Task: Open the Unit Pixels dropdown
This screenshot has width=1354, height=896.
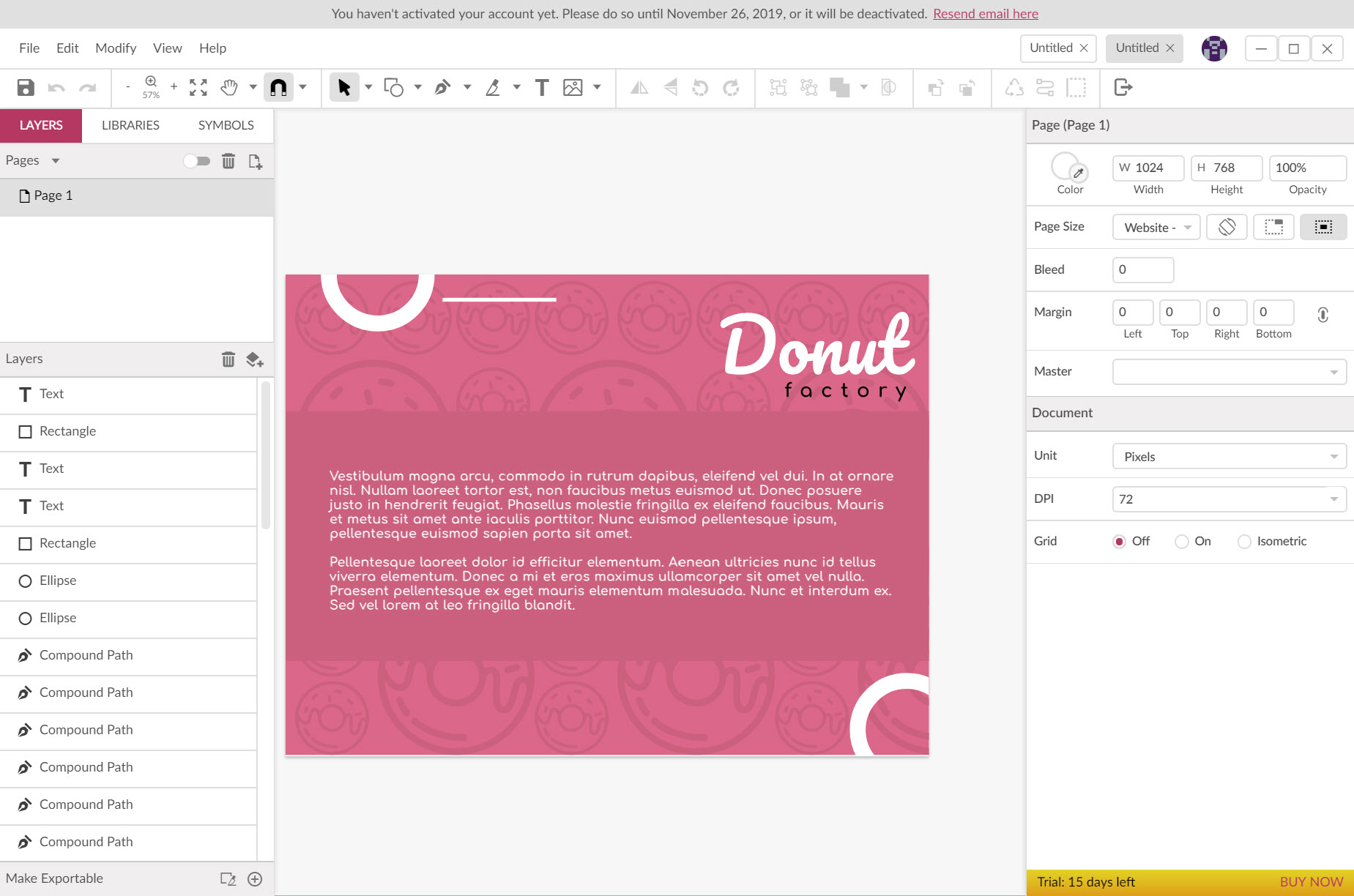Action: (1230, 456)
